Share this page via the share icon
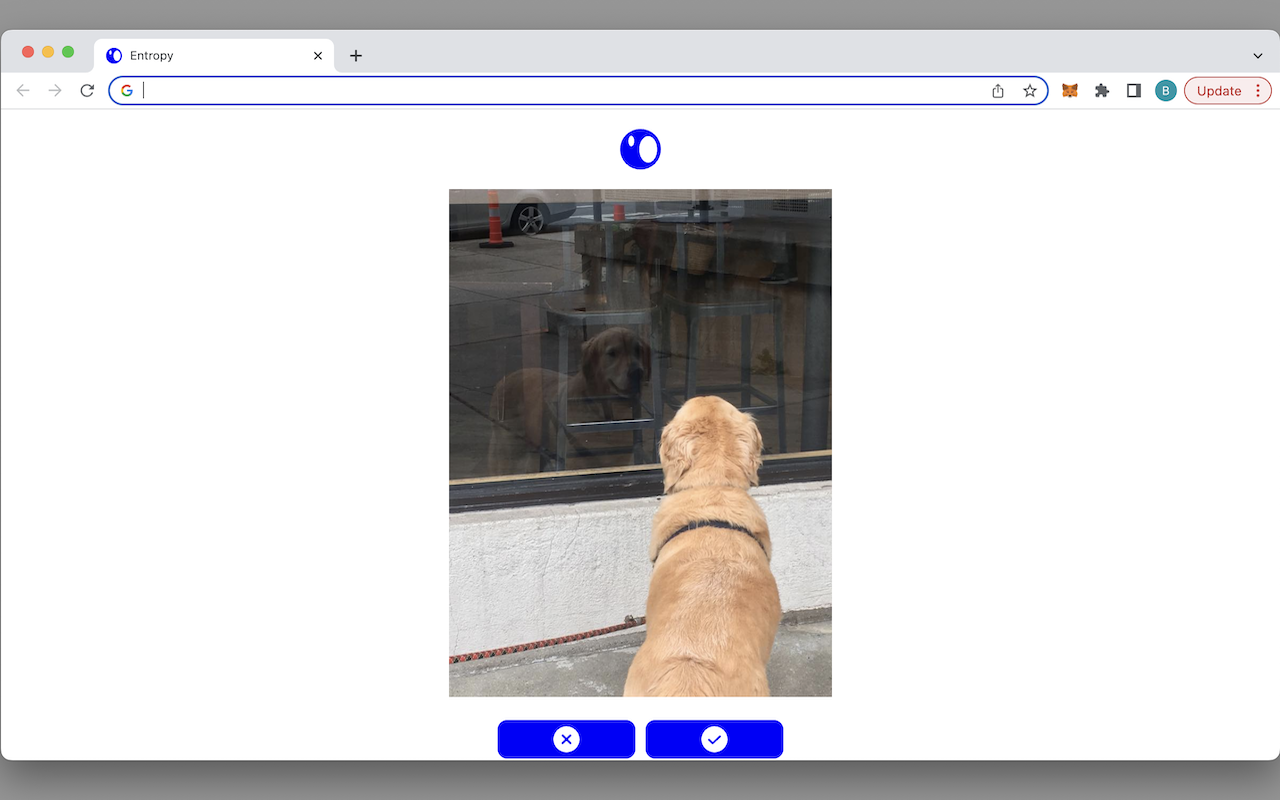The image size is (1280, 800). pos(998,91)
